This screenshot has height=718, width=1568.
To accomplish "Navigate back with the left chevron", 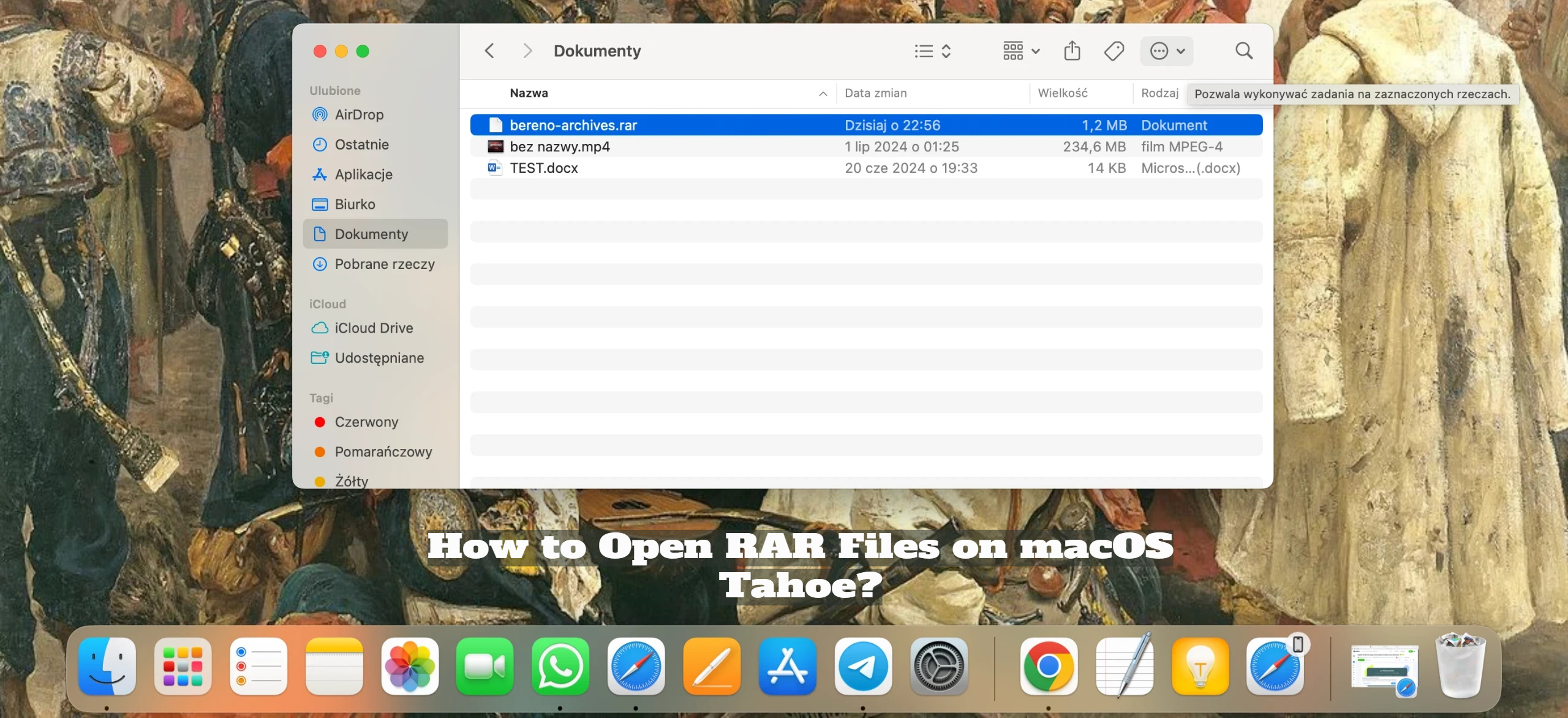I will point(489,51).
